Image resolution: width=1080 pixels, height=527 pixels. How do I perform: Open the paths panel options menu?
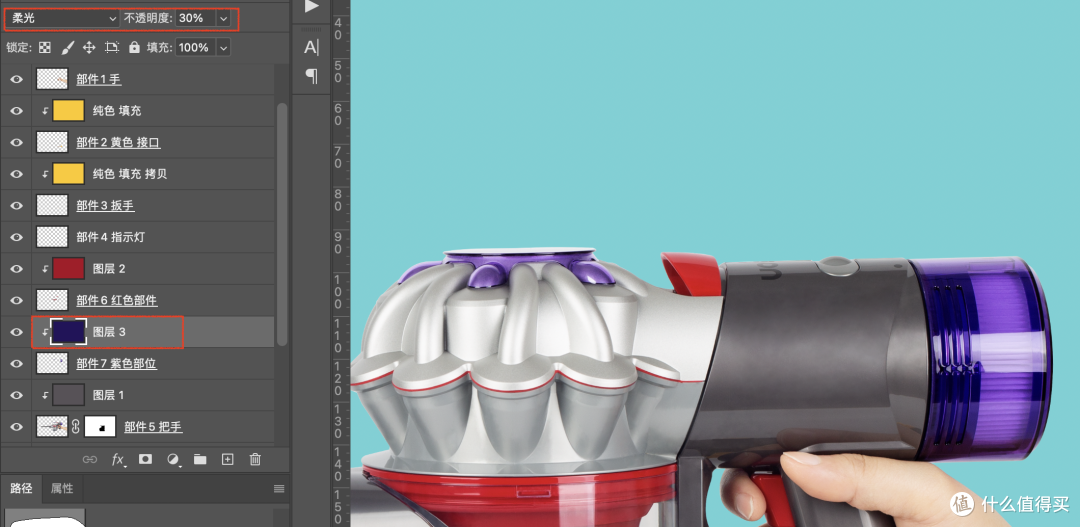[x=279, y=488]
